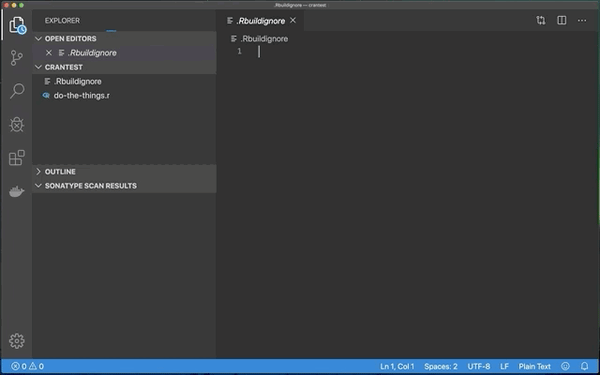Open errors and warnings in status bar
600x375 pixels.
[27, 366]
